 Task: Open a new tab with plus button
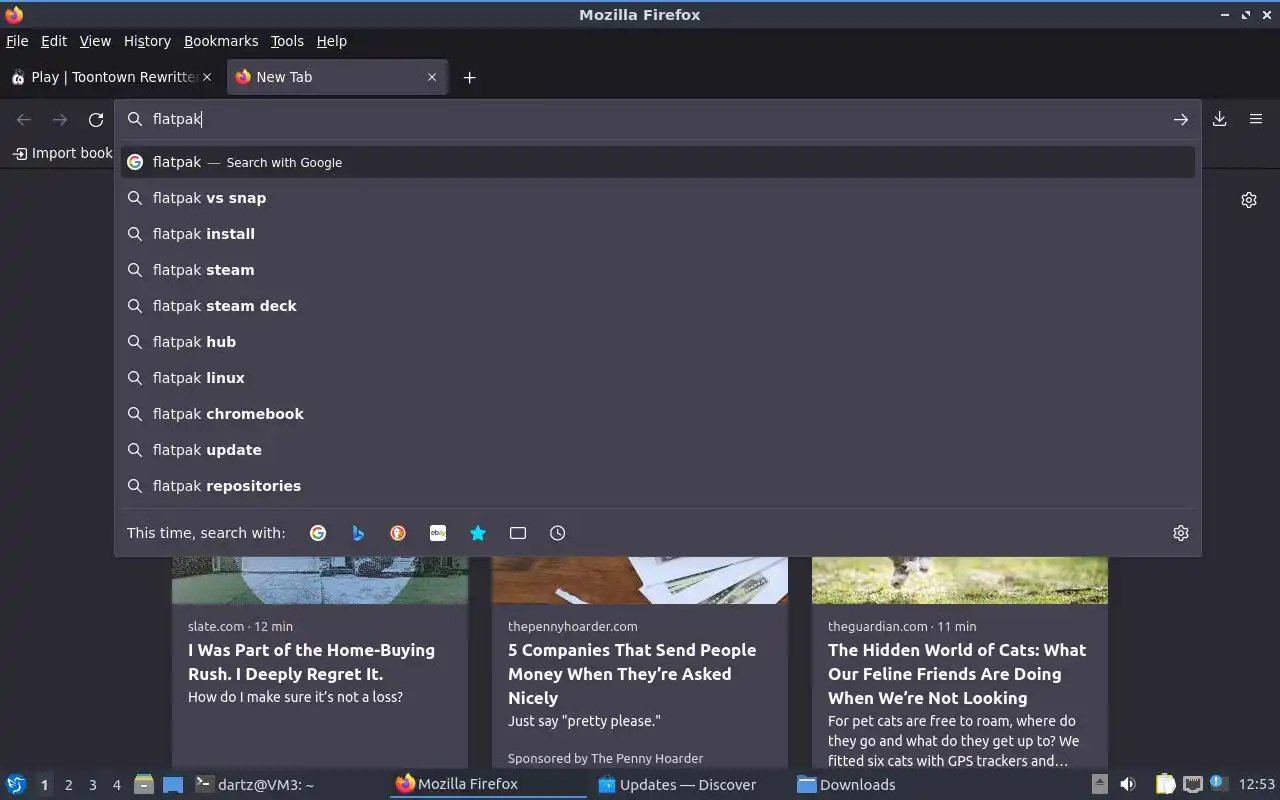click(x=469, y=77)
